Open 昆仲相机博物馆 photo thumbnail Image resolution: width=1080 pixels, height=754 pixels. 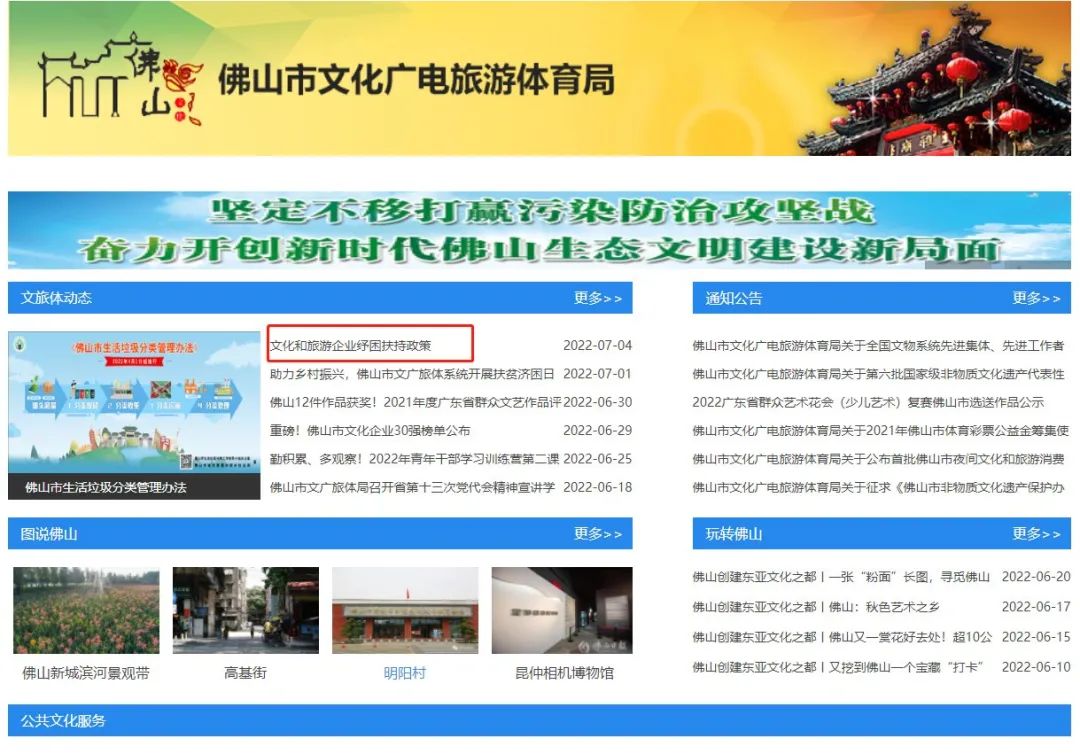coord(564,611)
